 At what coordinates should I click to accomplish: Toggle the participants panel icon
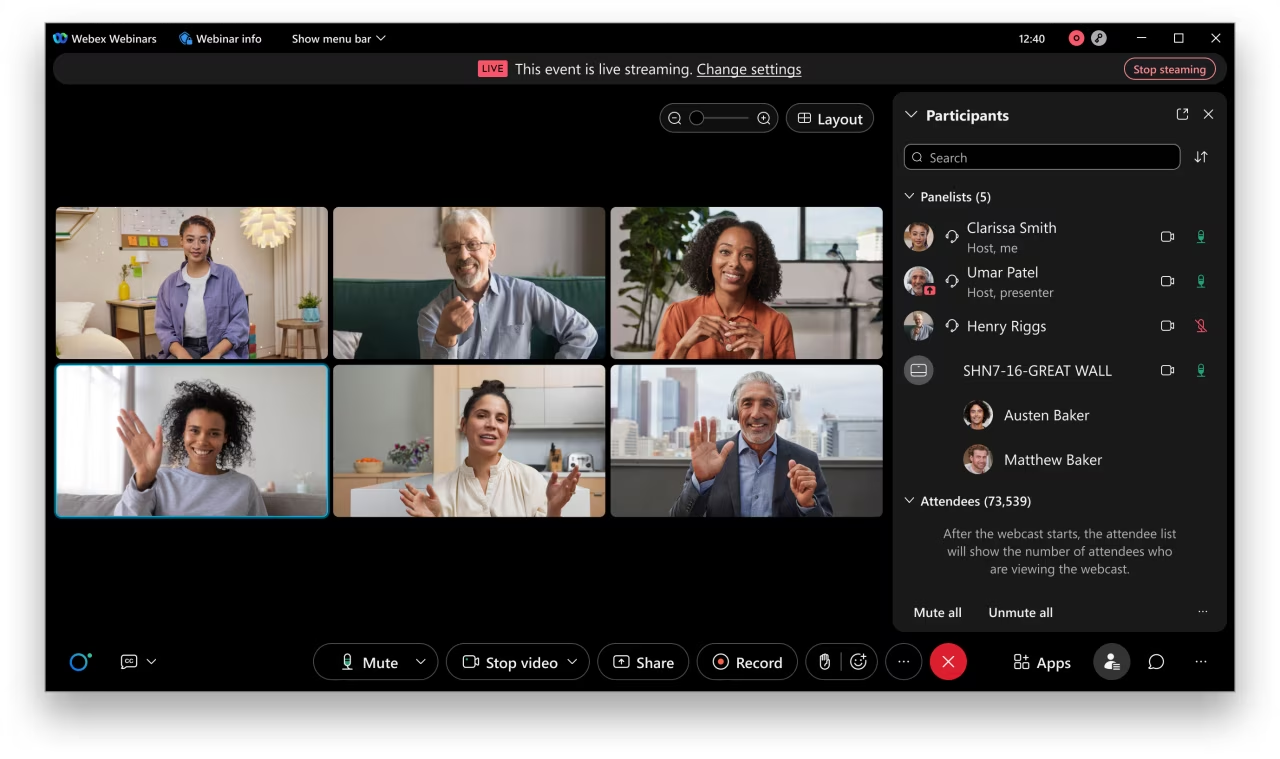(1111, 662)
